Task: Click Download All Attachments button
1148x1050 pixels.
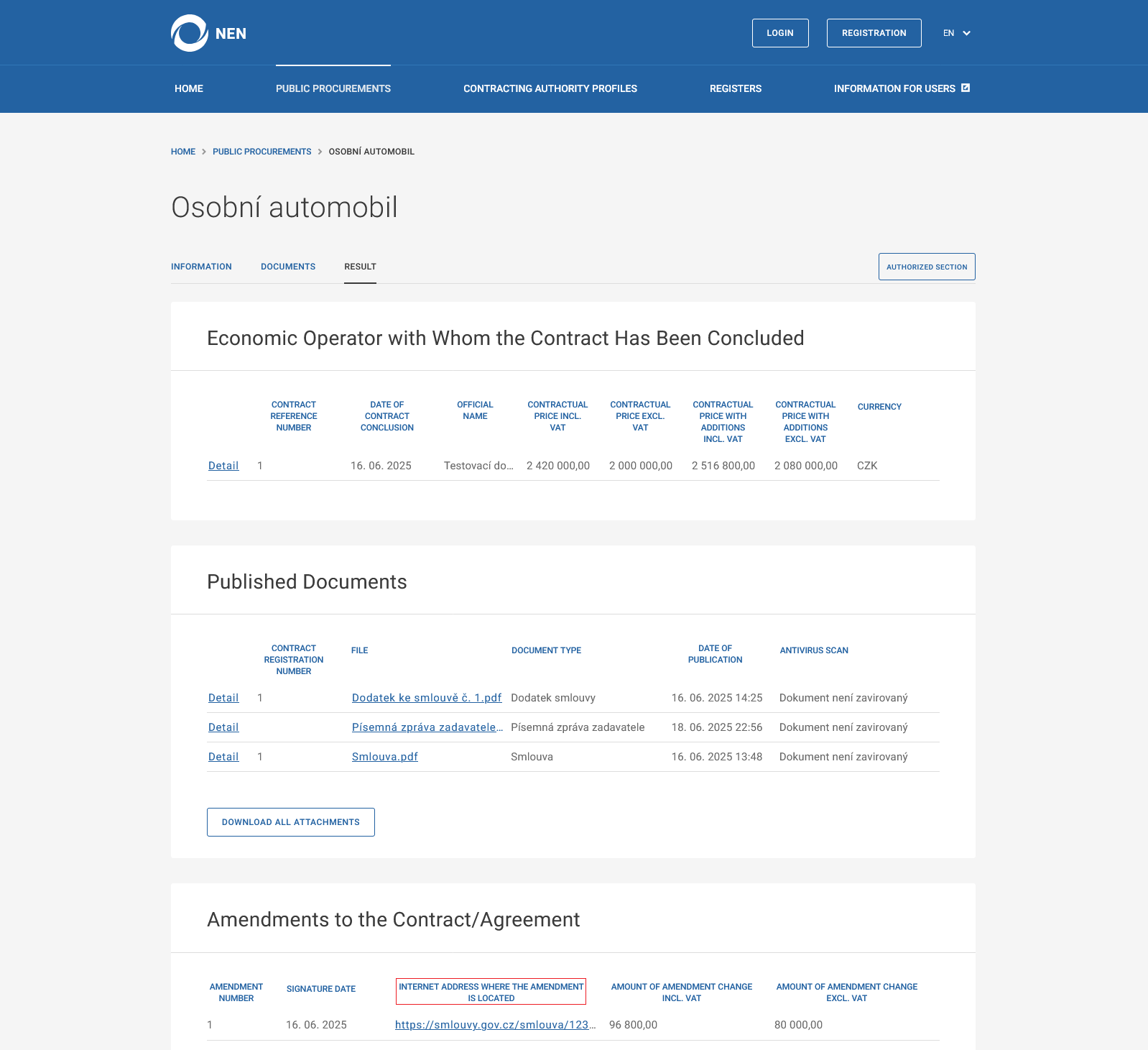Action: pyautogui.click(x=290, y=822)
